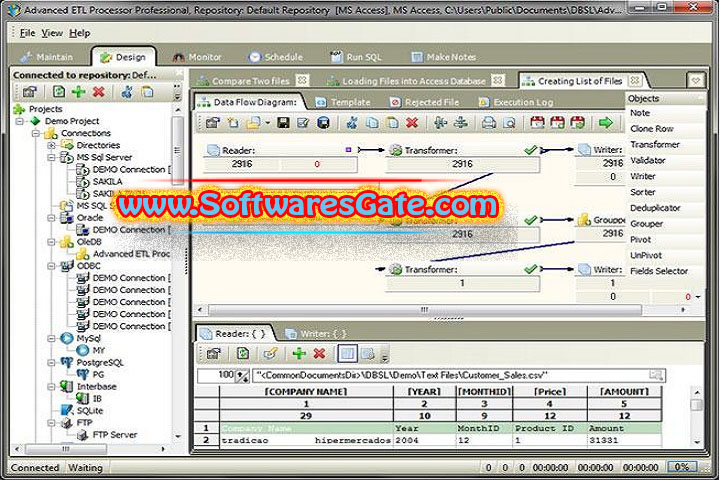Select Clone Row in the Objects list
Image resolution: width=720 pixels, height=480 pixels.
tap(652, 129)
